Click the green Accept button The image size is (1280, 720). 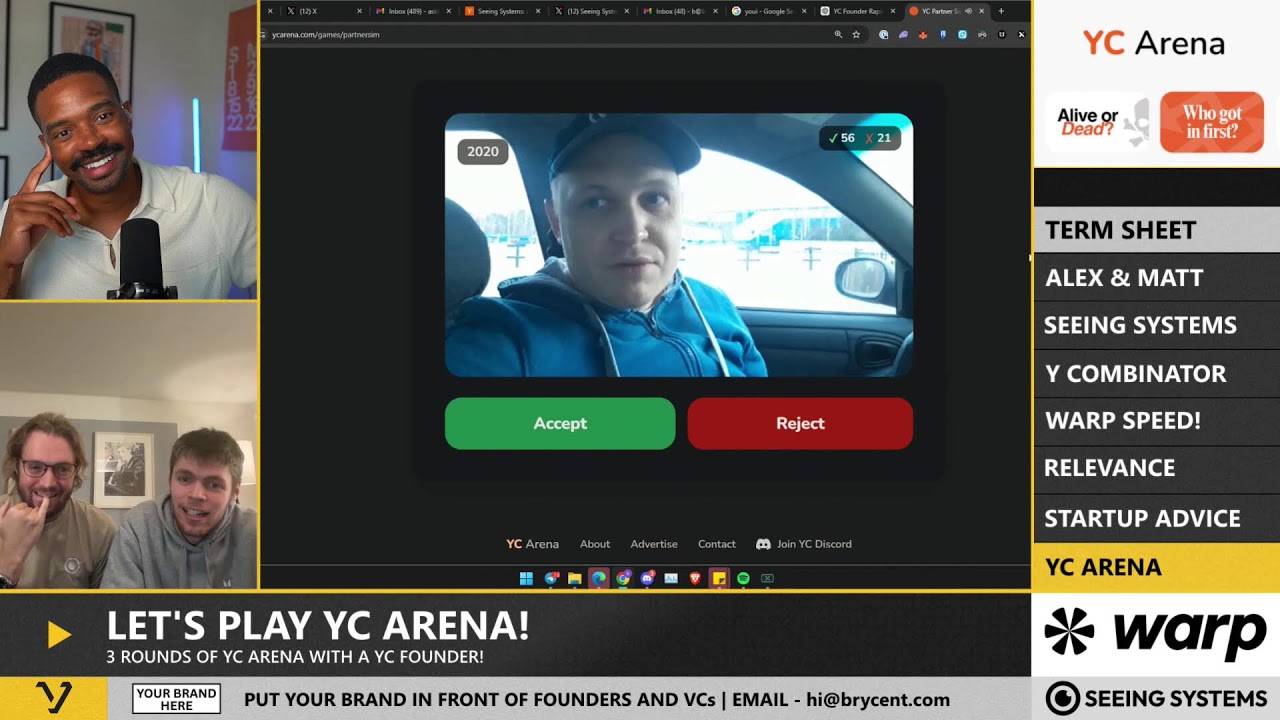point(560,423)
